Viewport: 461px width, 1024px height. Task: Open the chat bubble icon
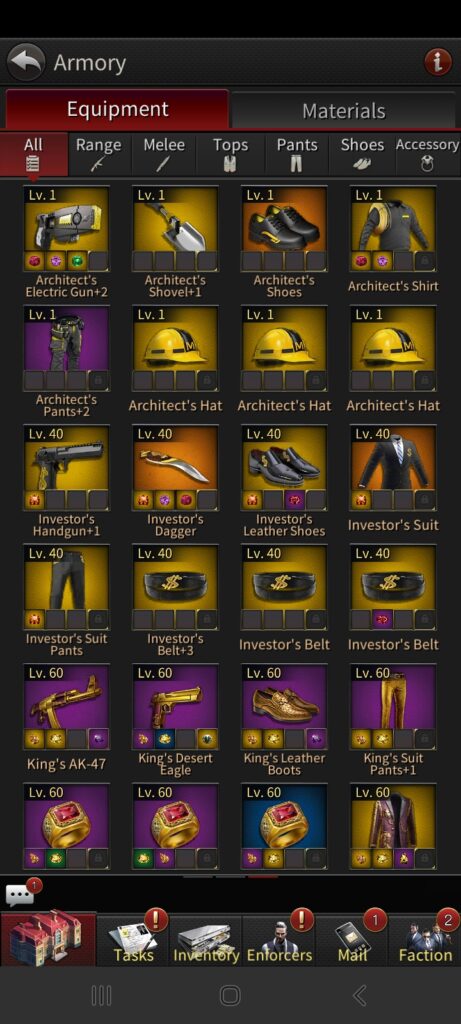pyautogui.click(x=22, y=893)
